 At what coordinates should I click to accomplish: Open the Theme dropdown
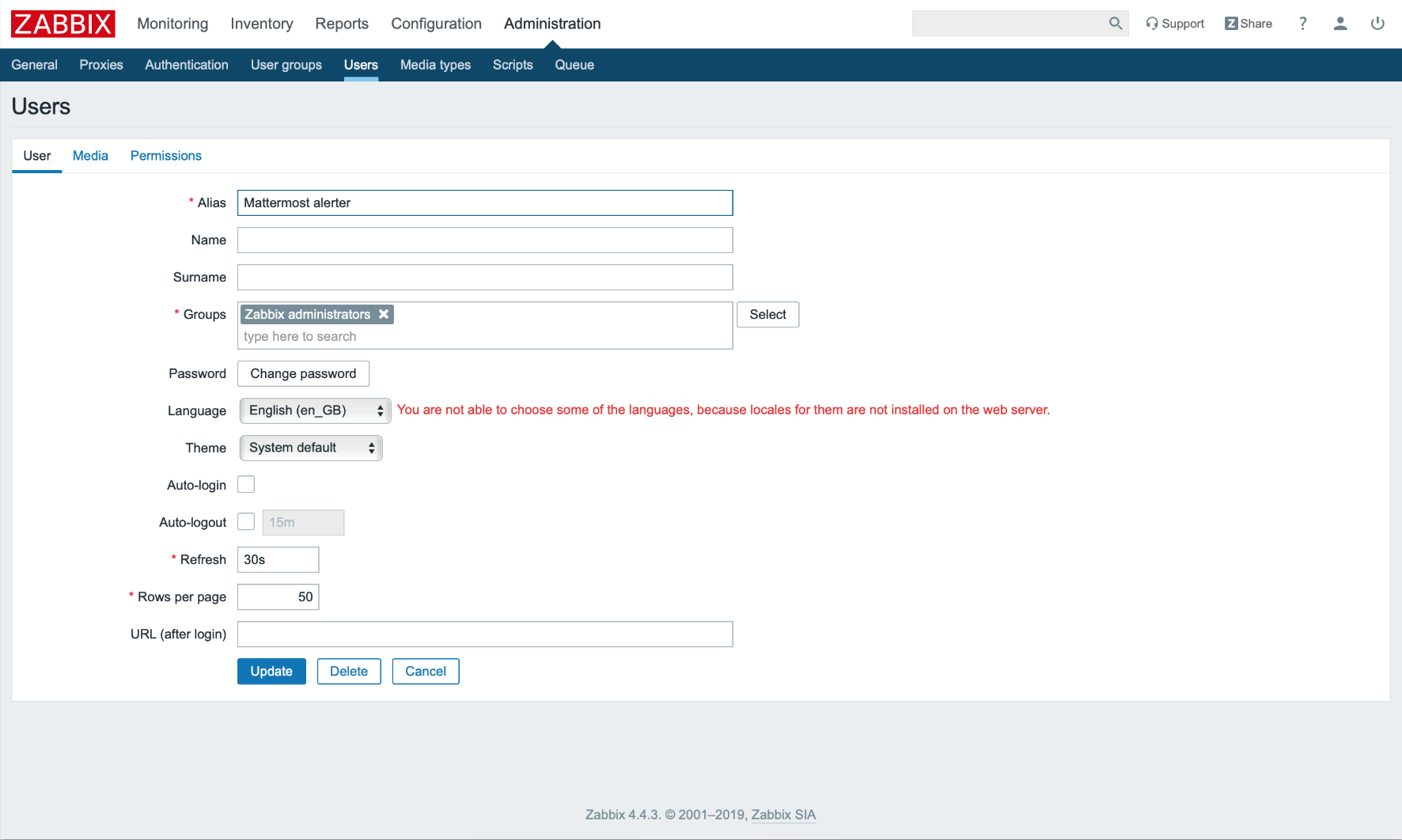pos(311,448)
